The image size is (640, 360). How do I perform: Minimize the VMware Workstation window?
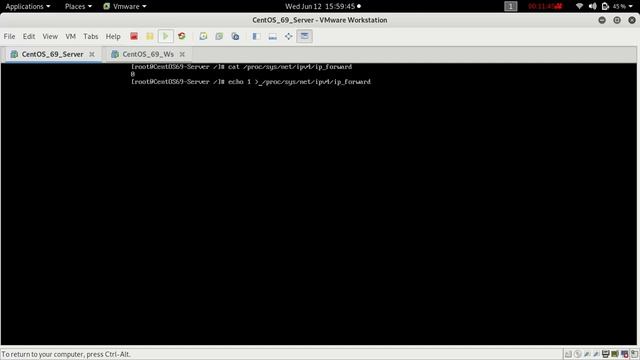[602, 20]
